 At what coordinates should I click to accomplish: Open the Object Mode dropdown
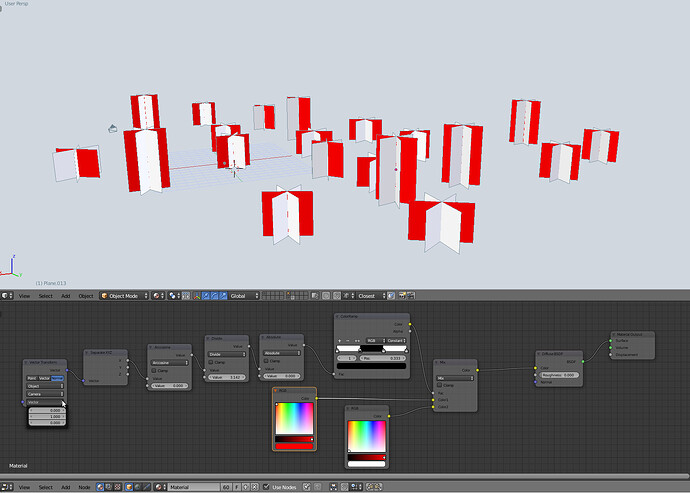(124, 296)
